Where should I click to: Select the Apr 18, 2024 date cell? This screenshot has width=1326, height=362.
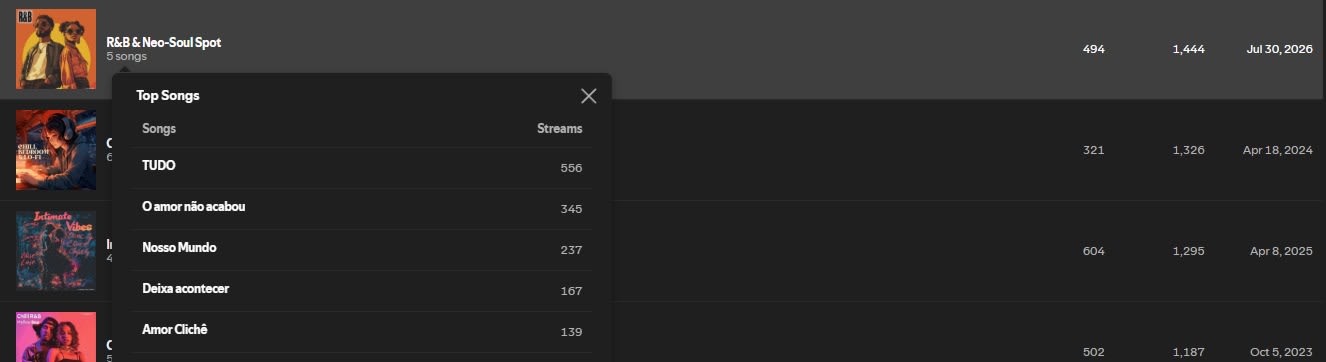click(1279, 150)
